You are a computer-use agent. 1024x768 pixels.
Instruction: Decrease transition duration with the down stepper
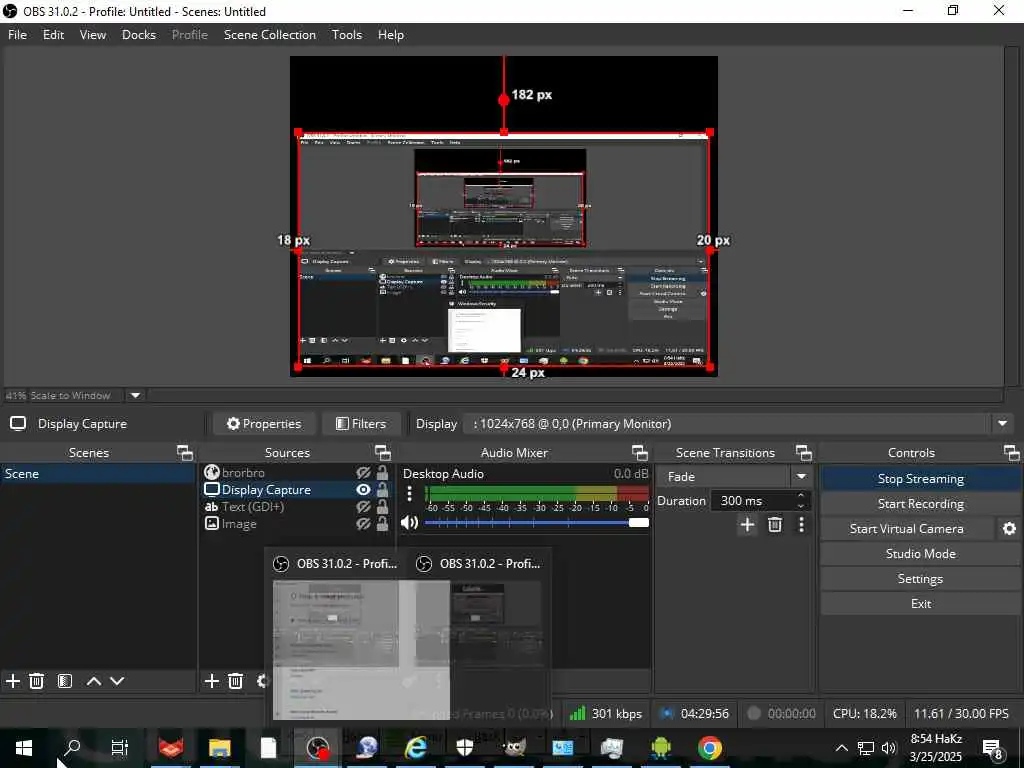pos(801,506)
